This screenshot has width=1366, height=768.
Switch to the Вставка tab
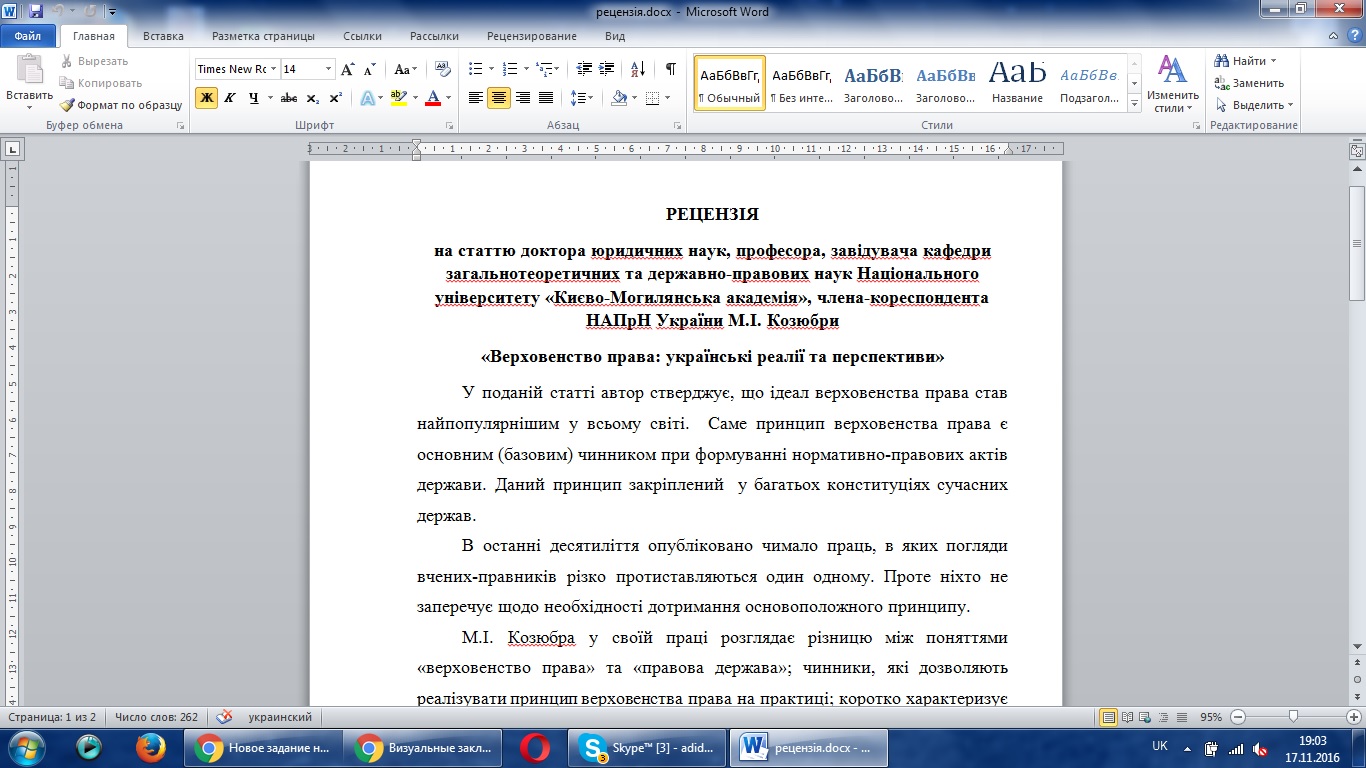pos(163,36)
